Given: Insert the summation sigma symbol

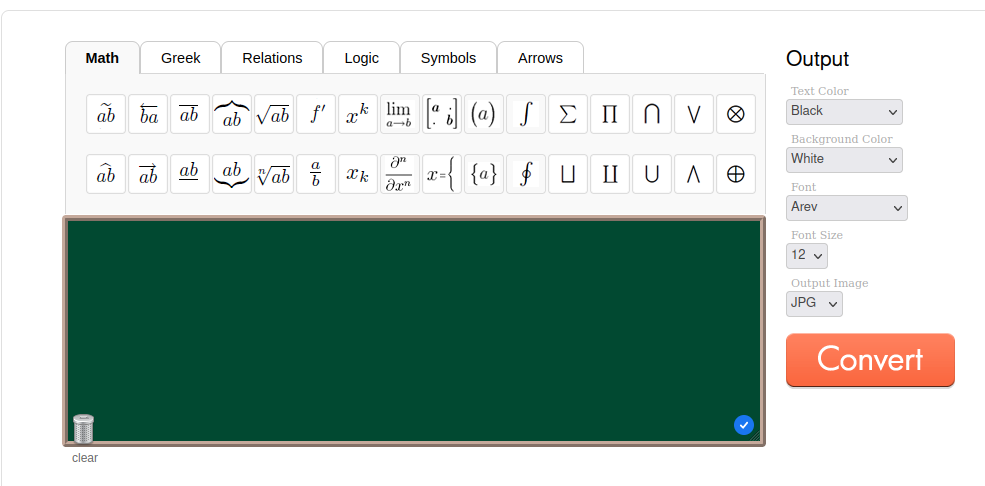Looking at the screenshot, I should [x=568, y=114].
